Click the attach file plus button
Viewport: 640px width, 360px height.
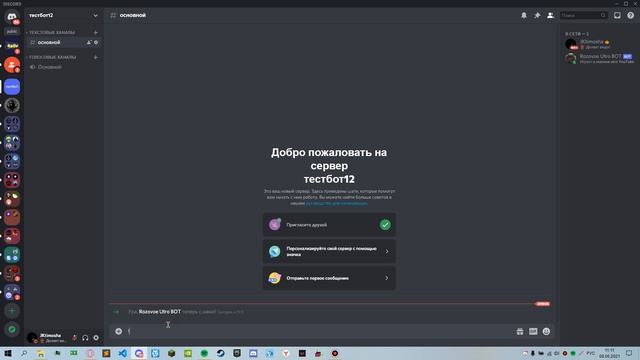(x=118, y=331)
